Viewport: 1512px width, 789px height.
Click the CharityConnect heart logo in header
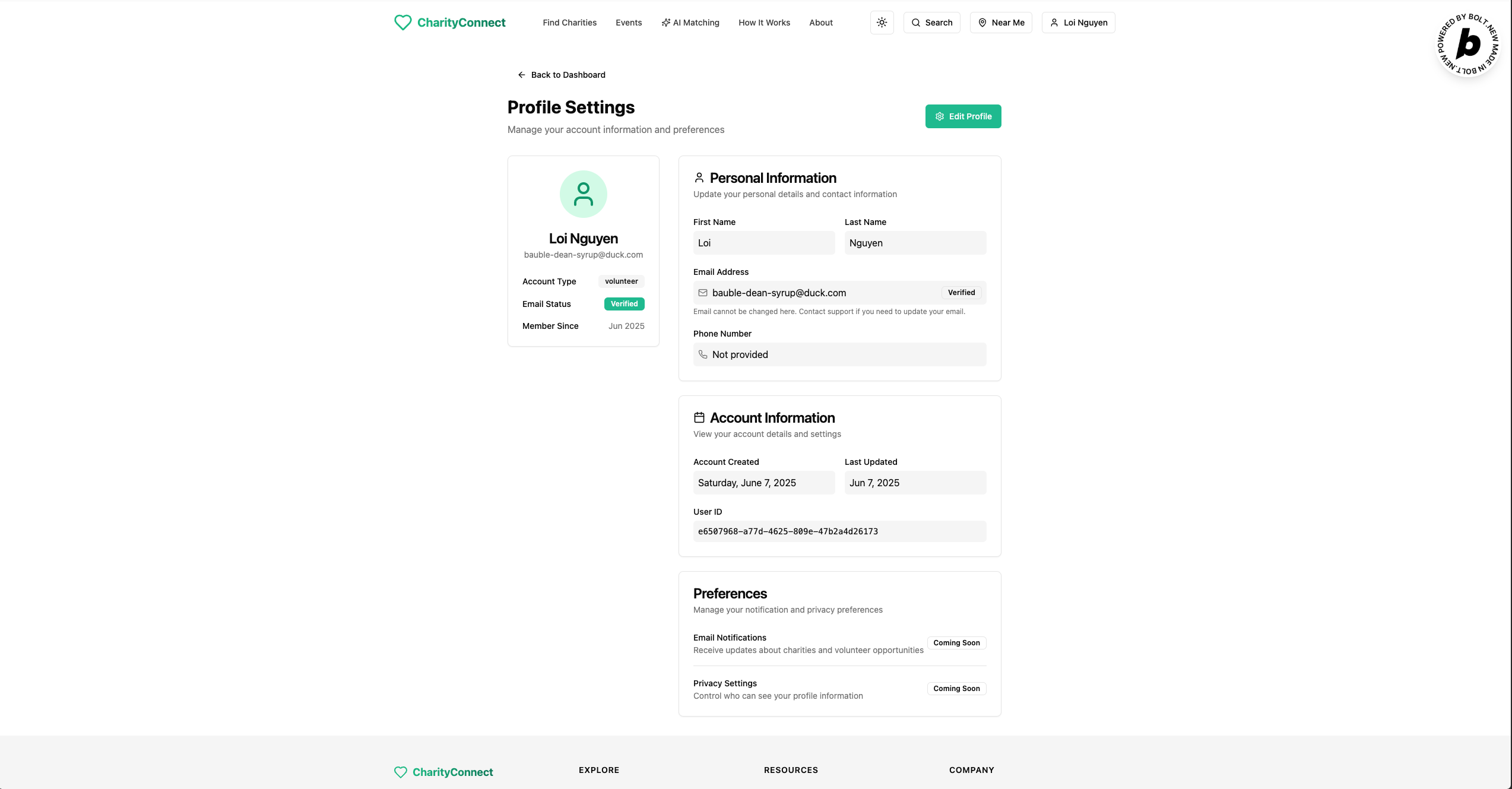[403, 23]
